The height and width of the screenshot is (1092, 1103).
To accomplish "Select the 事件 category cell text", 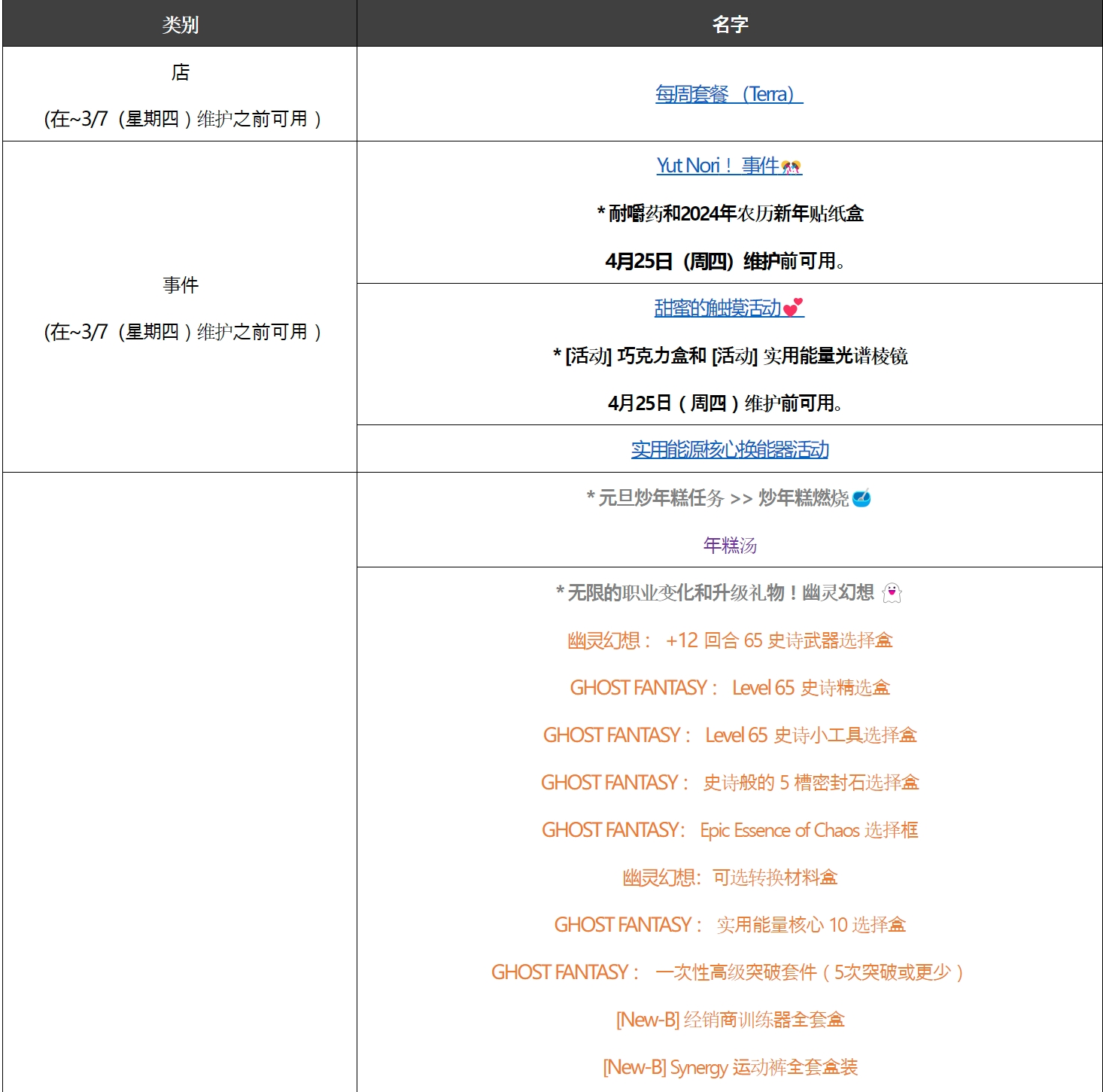I will (181, 285).
